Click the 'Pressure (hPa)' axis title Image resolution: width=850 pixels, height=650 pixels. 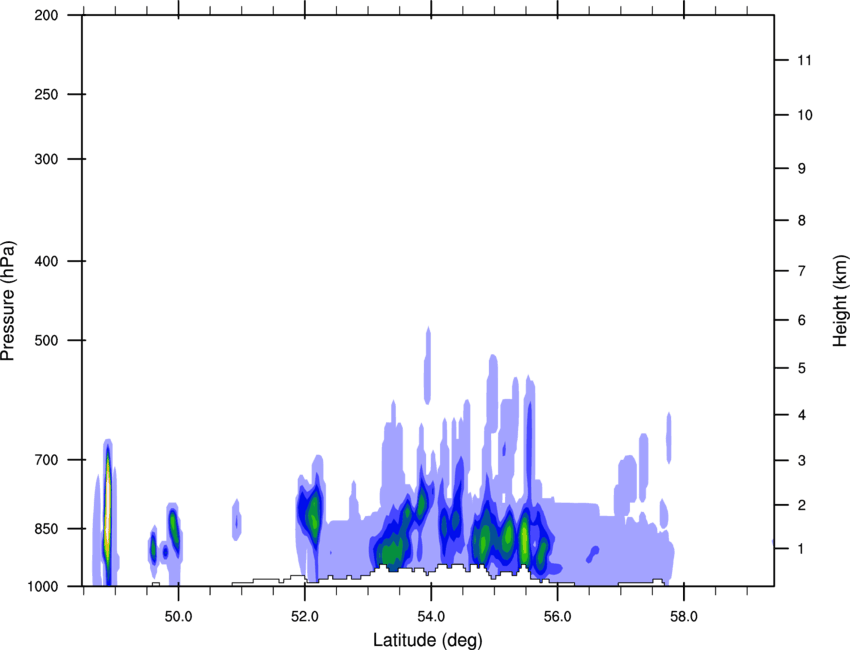[8, 301]
